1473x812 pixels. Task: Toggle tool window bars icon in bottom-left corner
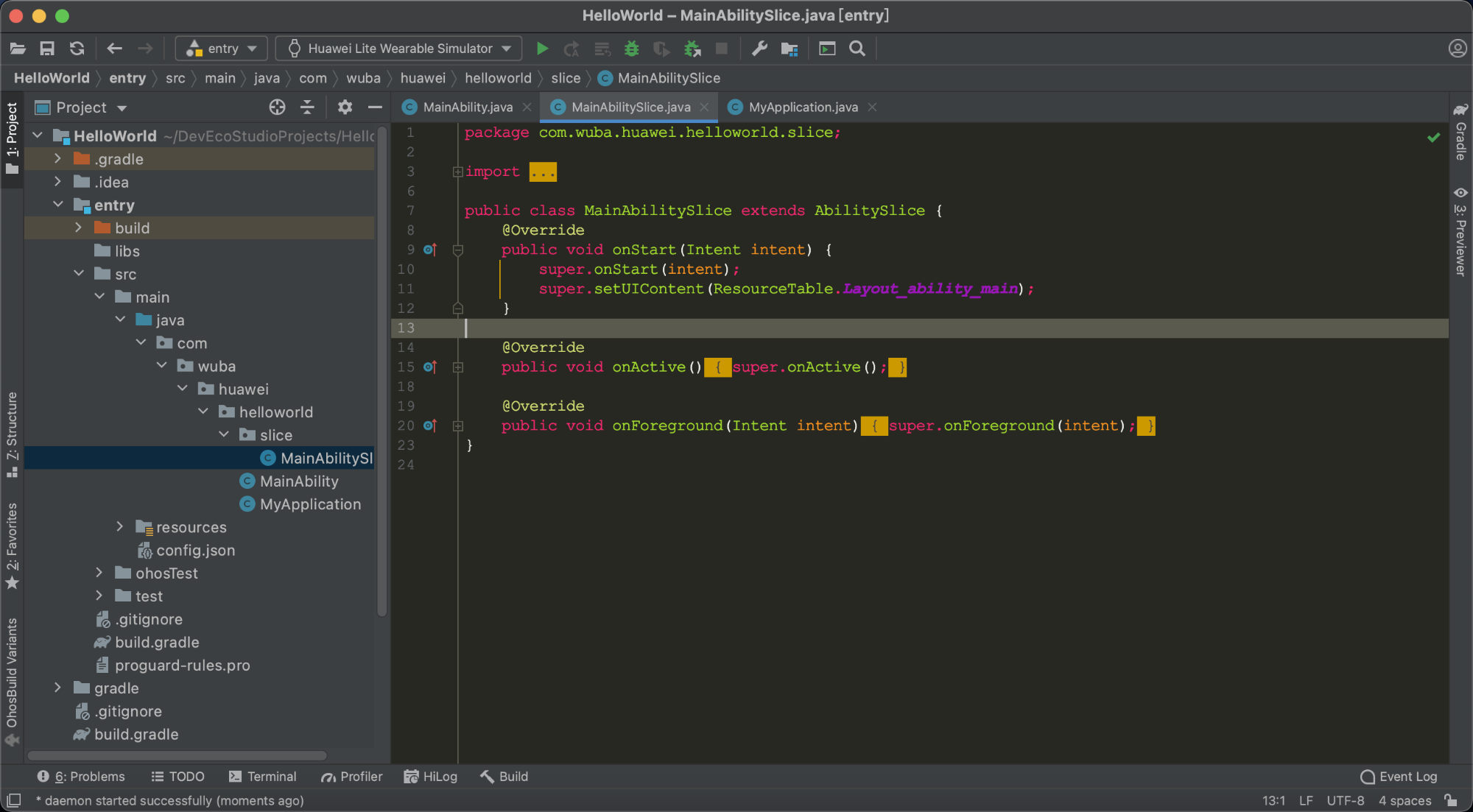point(13,800)
